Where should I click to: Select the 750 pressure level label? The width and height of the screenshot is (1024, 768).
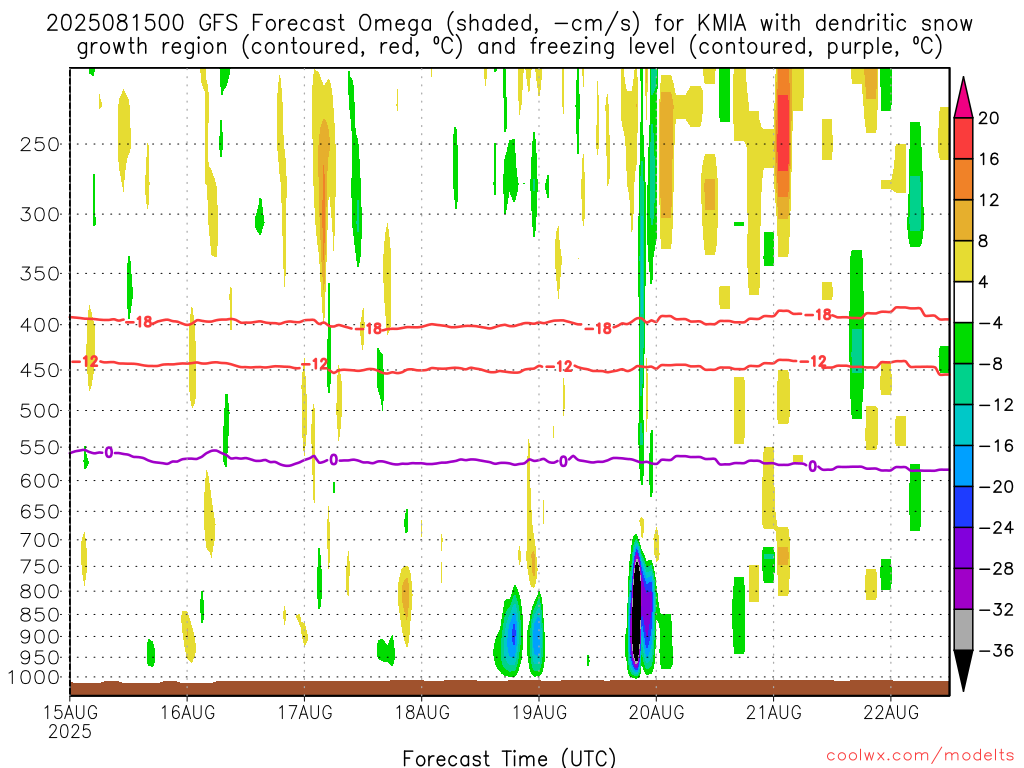click(x=40, y=567)
